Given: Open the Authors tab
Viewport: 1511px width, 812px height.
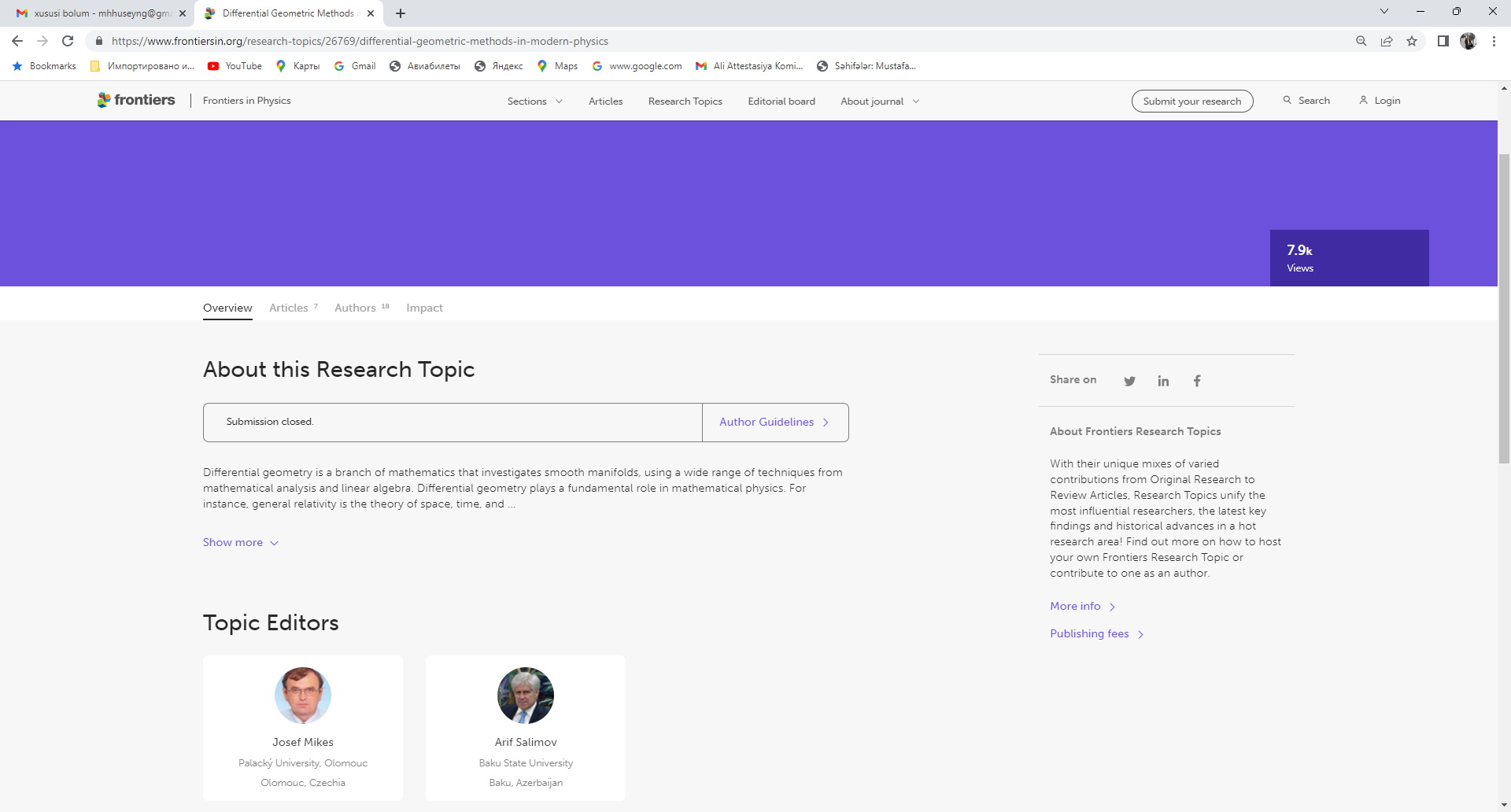Looking at the screenshot, I should [356, 308].
